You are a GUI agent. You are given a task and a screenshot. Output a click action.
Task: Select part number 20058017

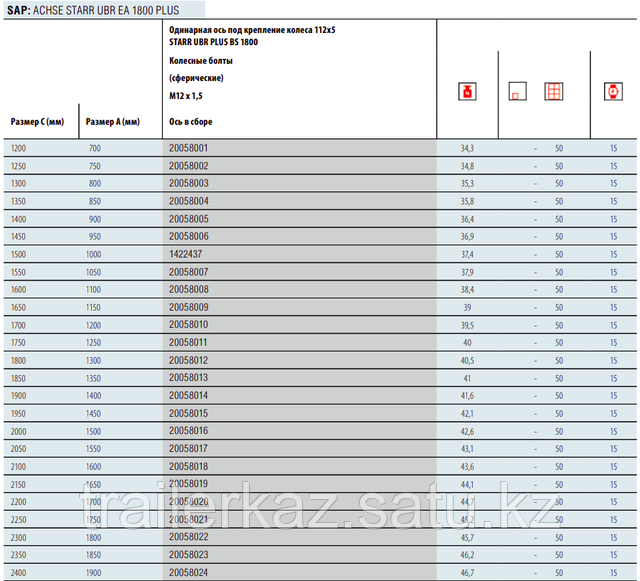[x=189, y=448]
